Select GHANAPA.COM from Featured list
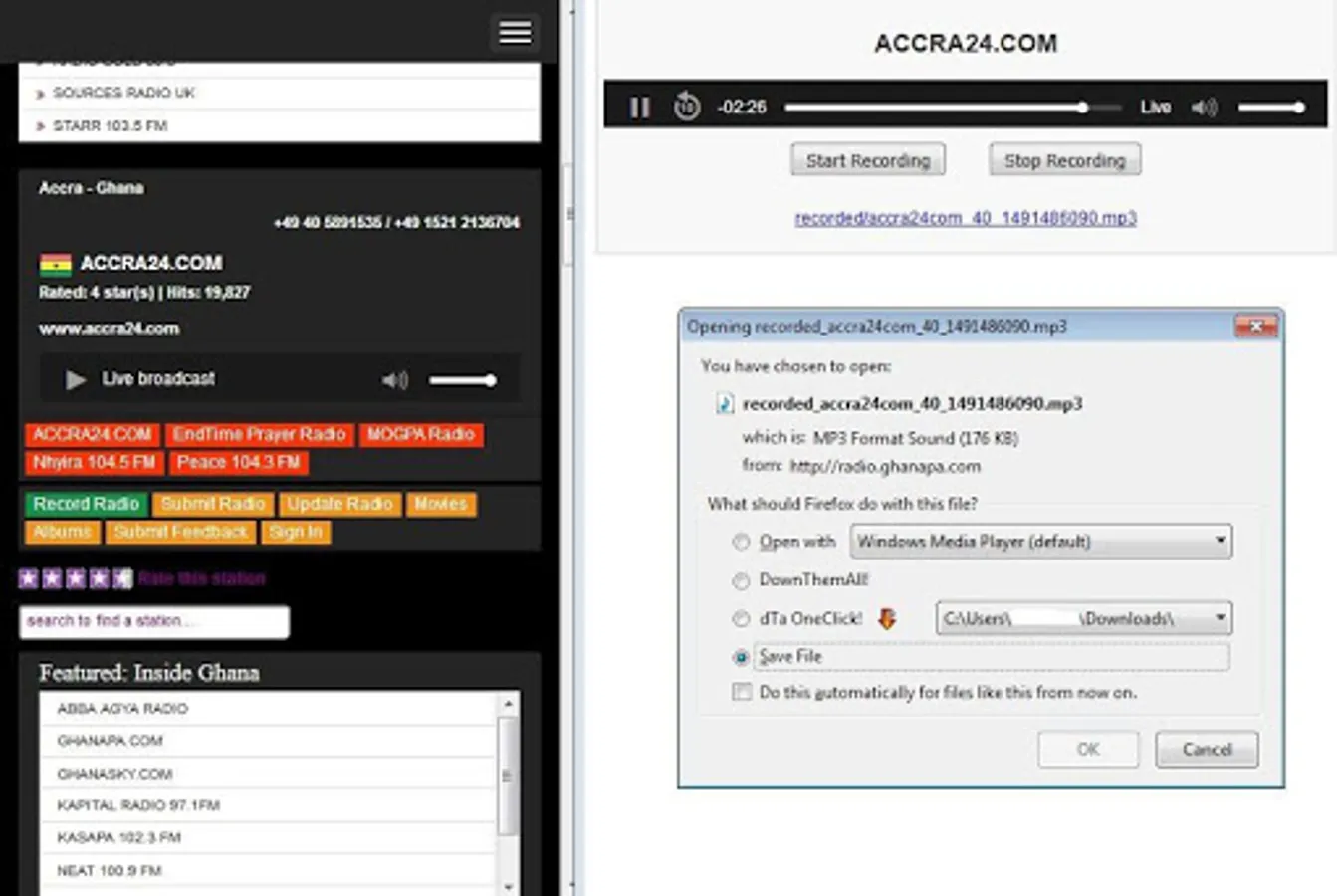Viewport: 1337px width, 896px height. pyautogui.click(x=268, y=741)
